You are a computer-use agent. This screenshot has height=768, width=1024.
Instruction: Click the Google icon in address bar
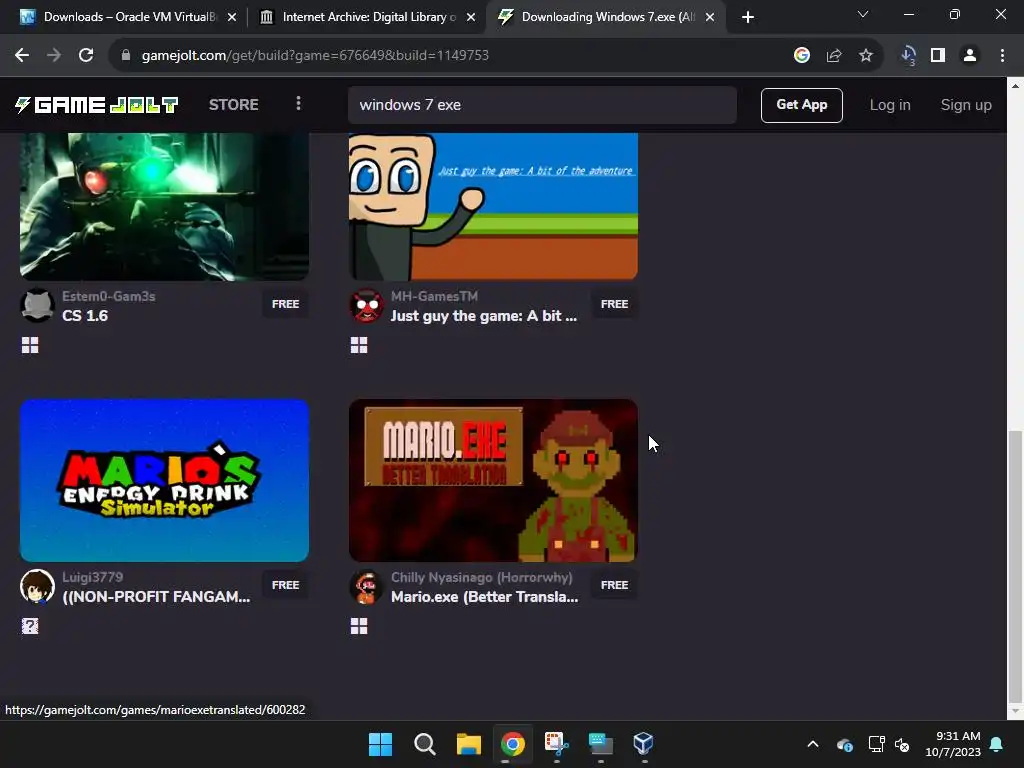pos(802,56)
